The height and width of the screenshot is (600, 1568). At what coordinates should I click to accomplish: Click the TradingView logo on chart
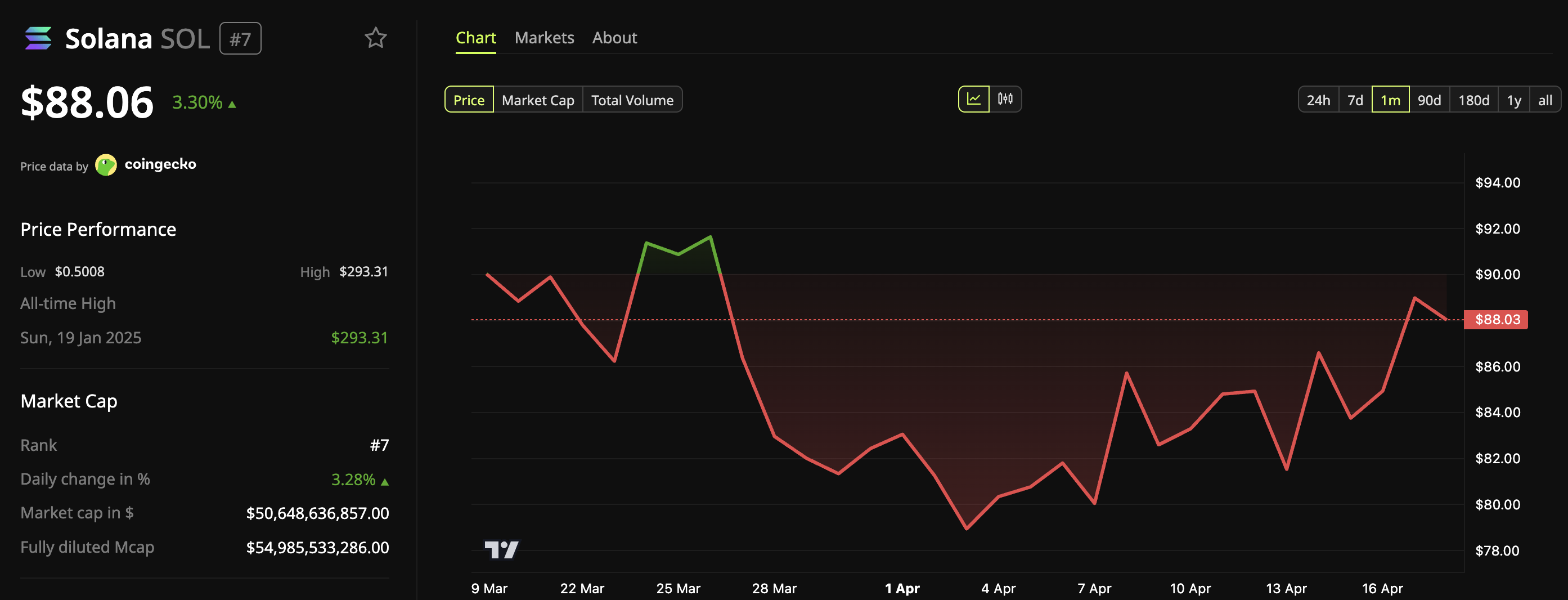501,549
